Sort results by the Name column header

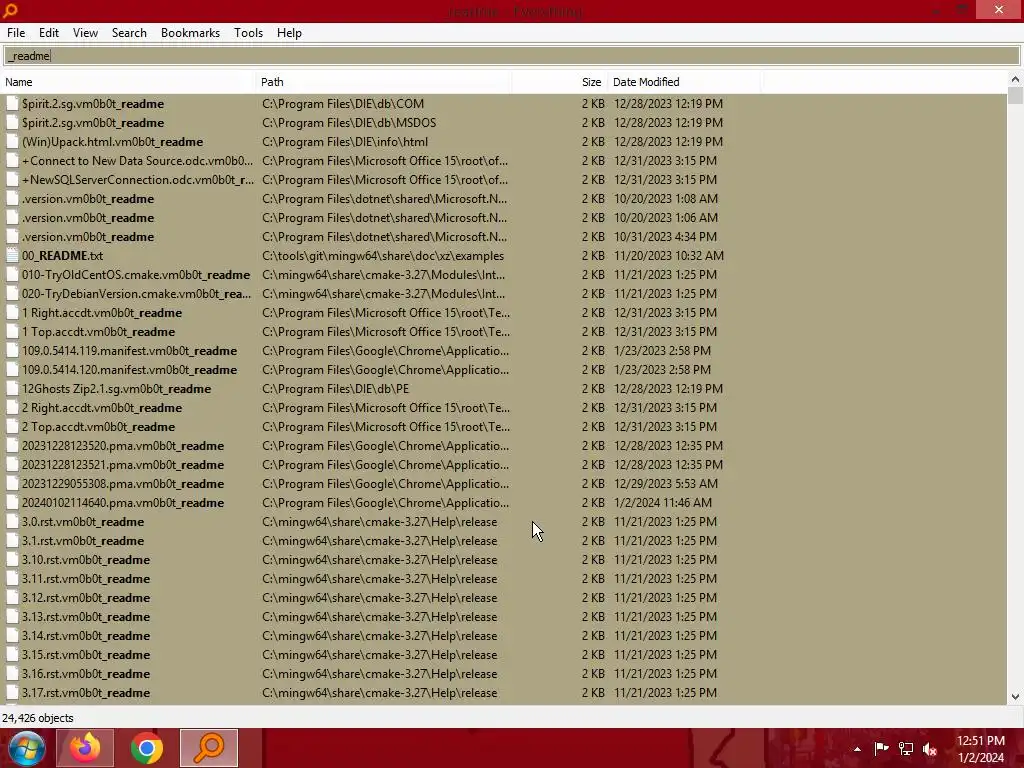coord(128,82)
